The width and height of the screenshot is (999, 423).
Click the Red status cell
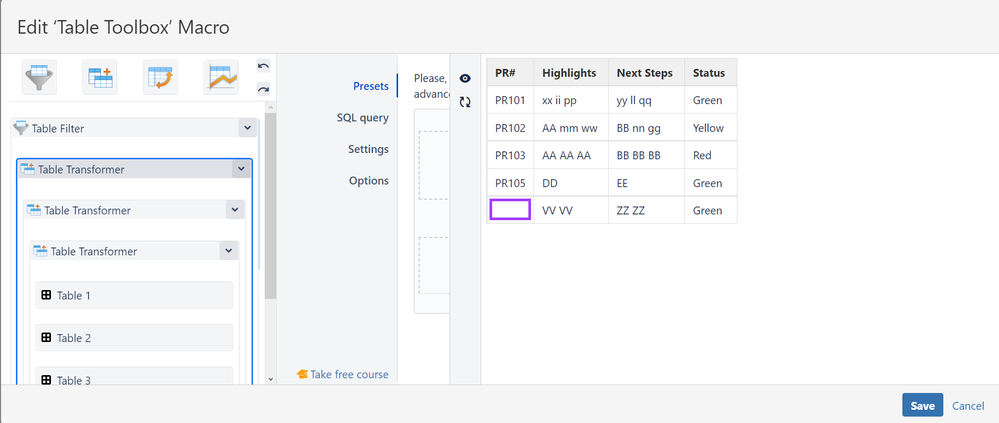[x=710, y=155]
